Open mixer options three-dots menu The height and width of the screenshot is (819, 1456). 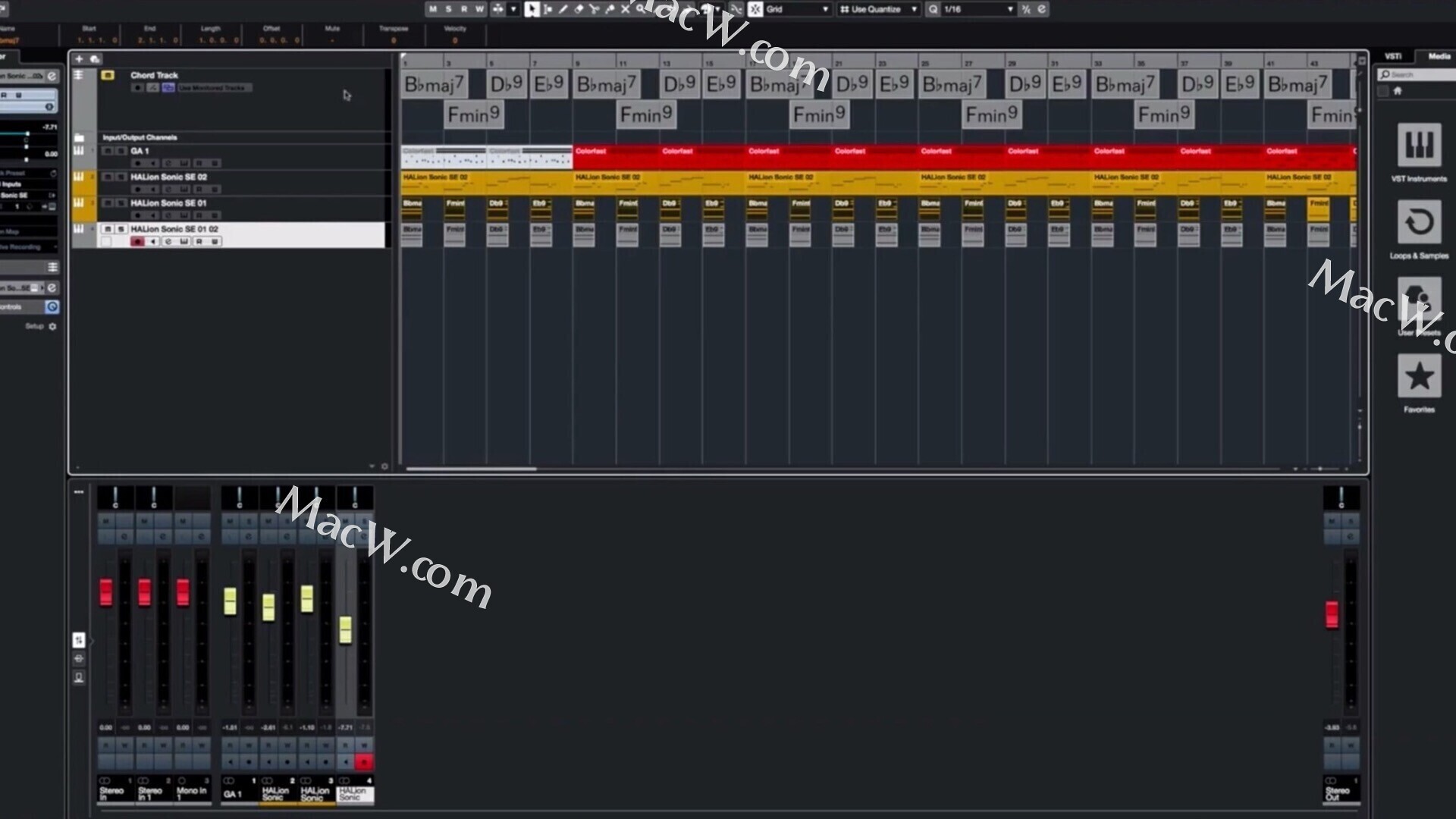(79, 492)
